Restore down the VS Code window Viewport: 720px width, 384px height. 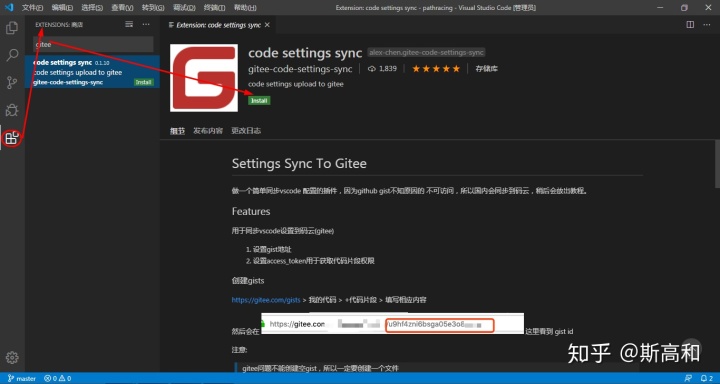pos(684,8)
